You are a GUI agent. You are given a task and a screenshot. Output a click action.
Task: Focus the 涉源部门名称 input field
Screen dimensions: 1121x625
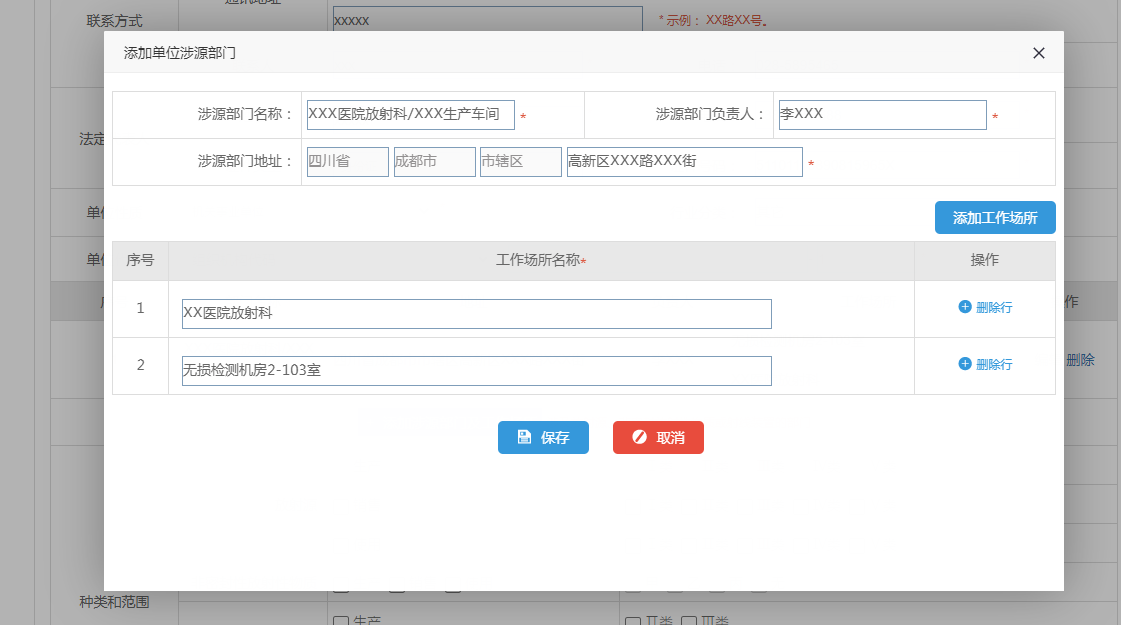click(x=410, y=115)
